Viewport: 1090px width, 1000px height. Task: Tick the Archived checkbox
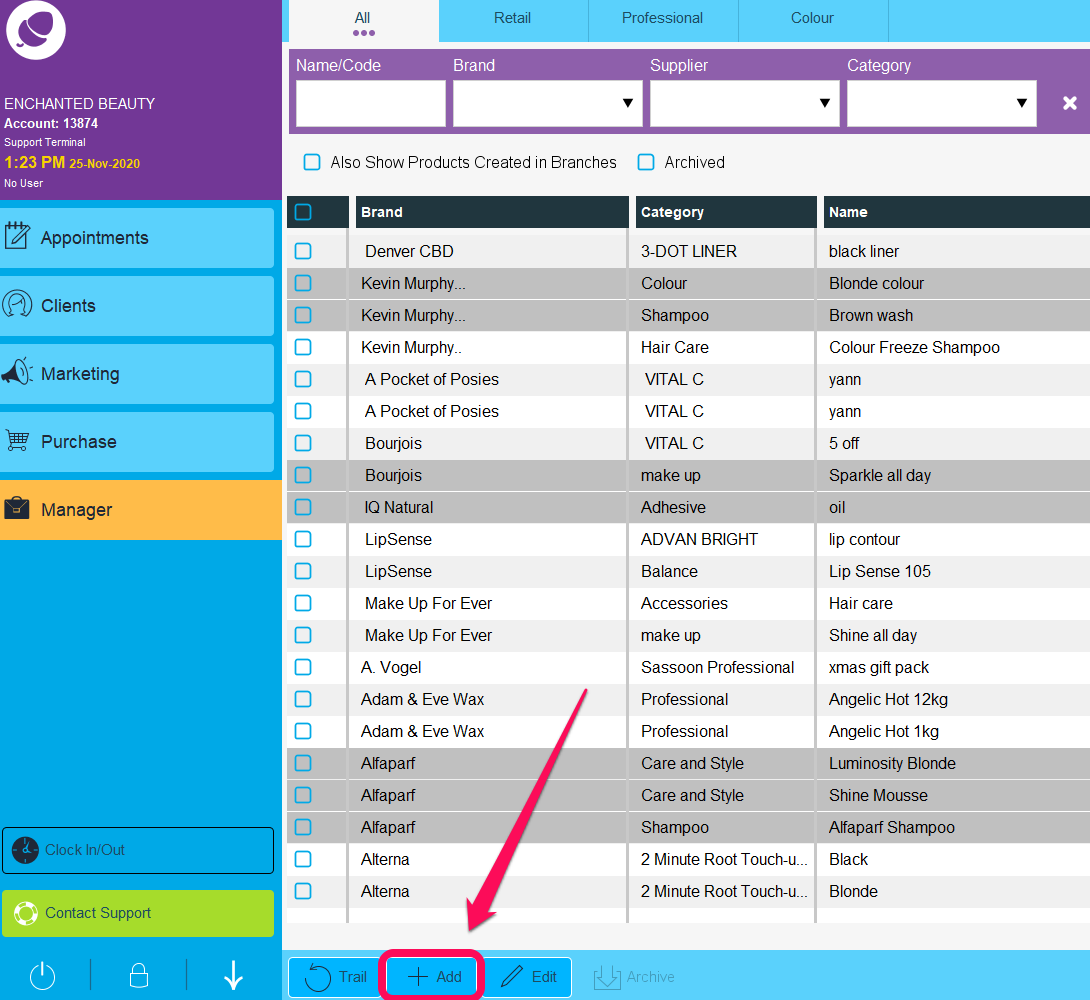click(646, 162)
